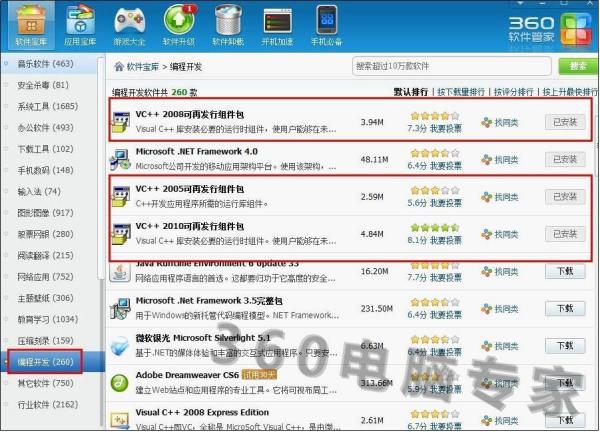Click VC++ 2010可再发行组件包 program icon
Image resolution: width=600 pixels, height=432 pixels.
point(121,234)
